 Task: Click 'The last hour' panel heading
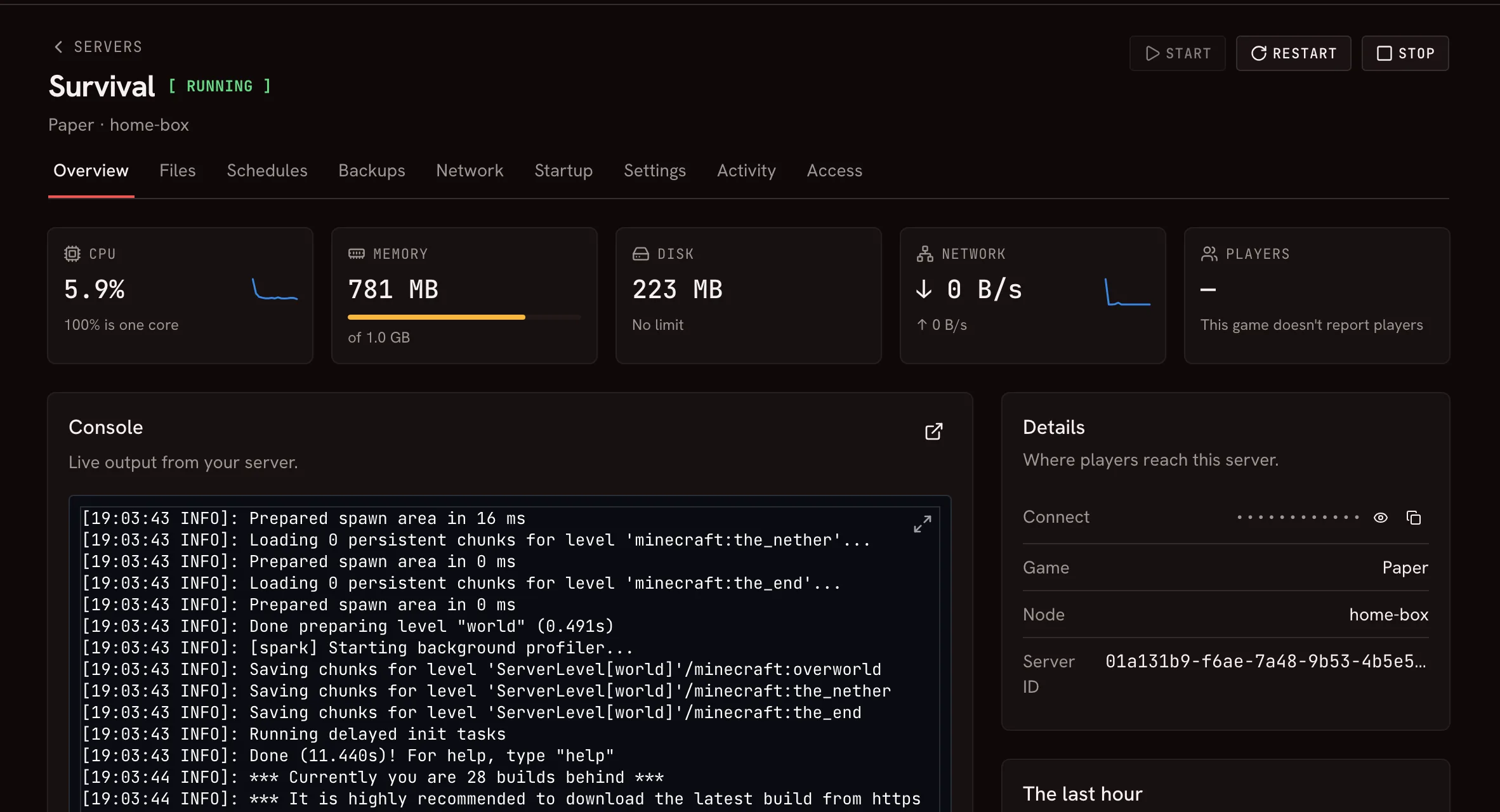[1082, 794]
